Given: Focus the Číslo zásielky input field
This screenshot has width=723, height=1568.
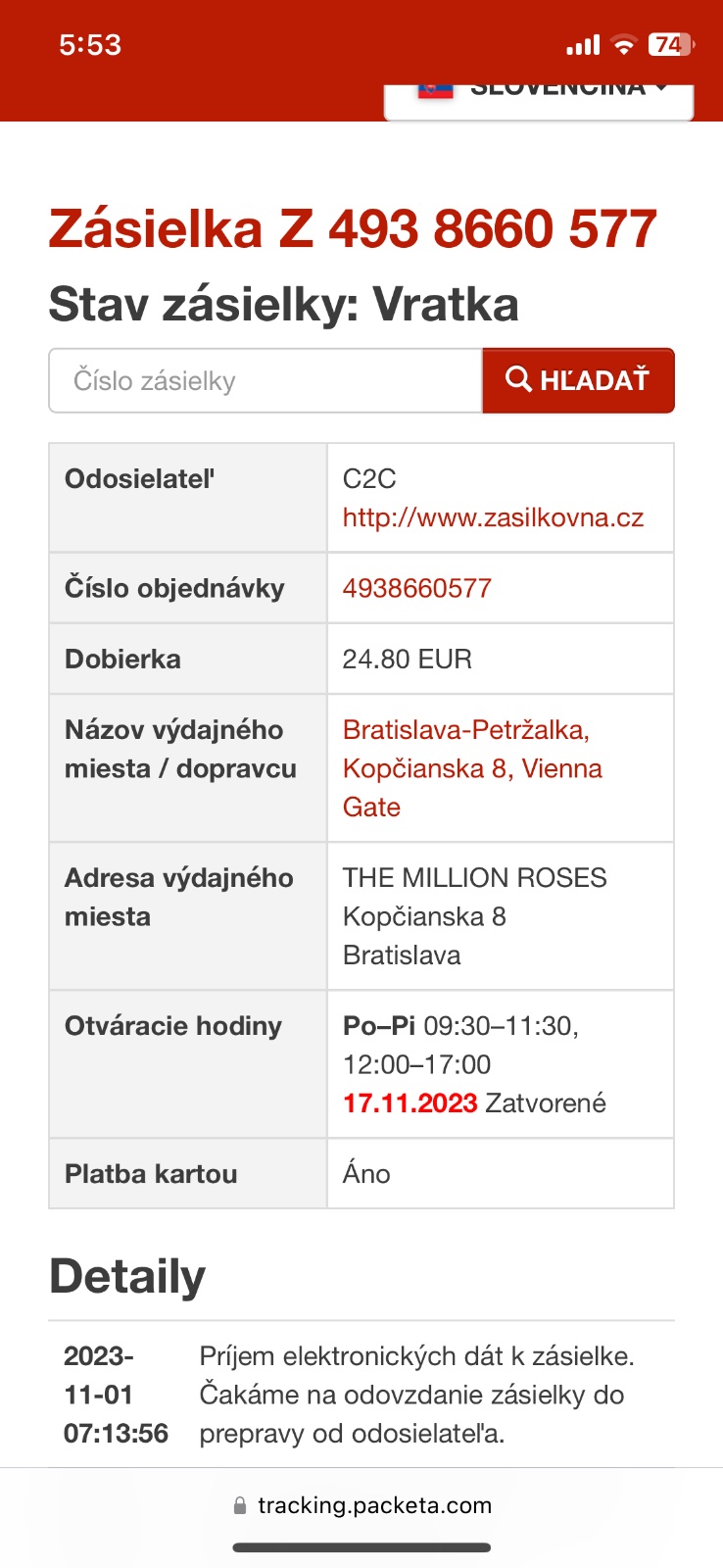Looking at the screenshot, I should pyautogui.click(x=265, y=380).
